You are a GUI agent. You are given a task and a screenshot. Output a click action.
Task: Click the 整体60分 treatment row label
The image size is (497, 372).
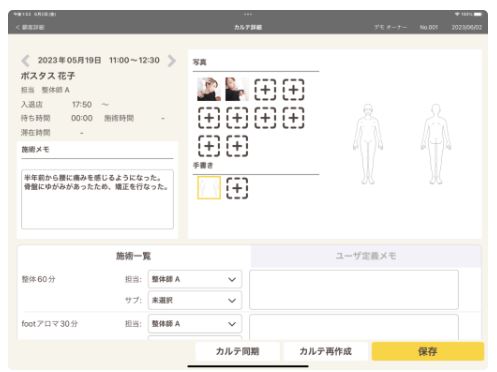tap(38, 279)
